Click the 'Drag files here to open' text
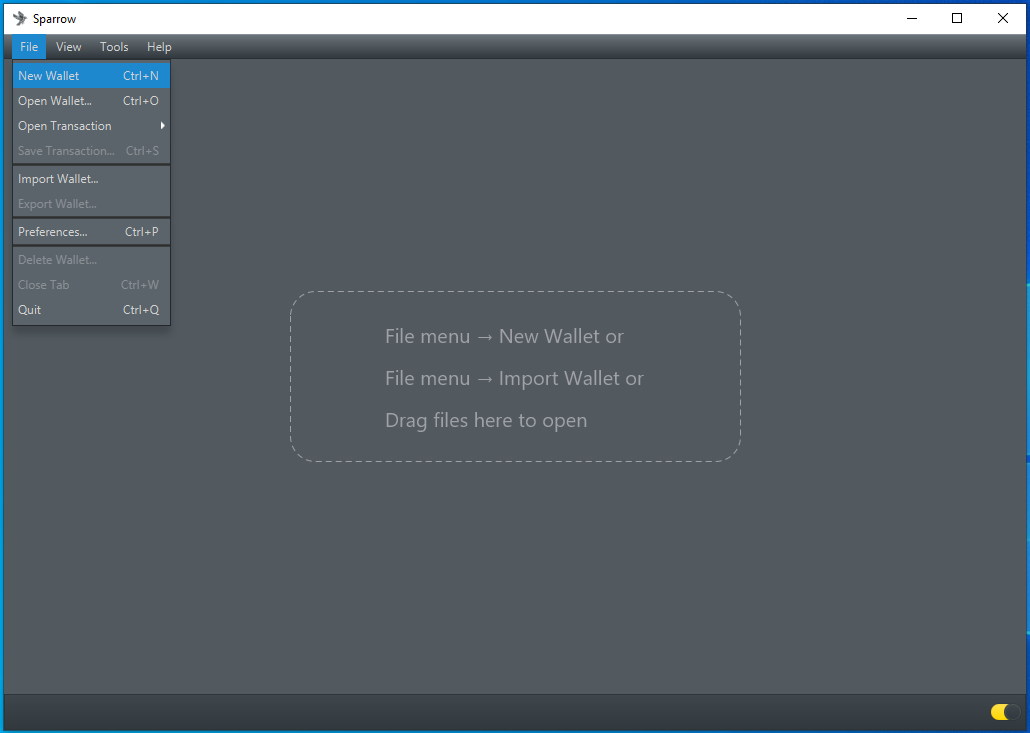 click(x=486, y=420)
